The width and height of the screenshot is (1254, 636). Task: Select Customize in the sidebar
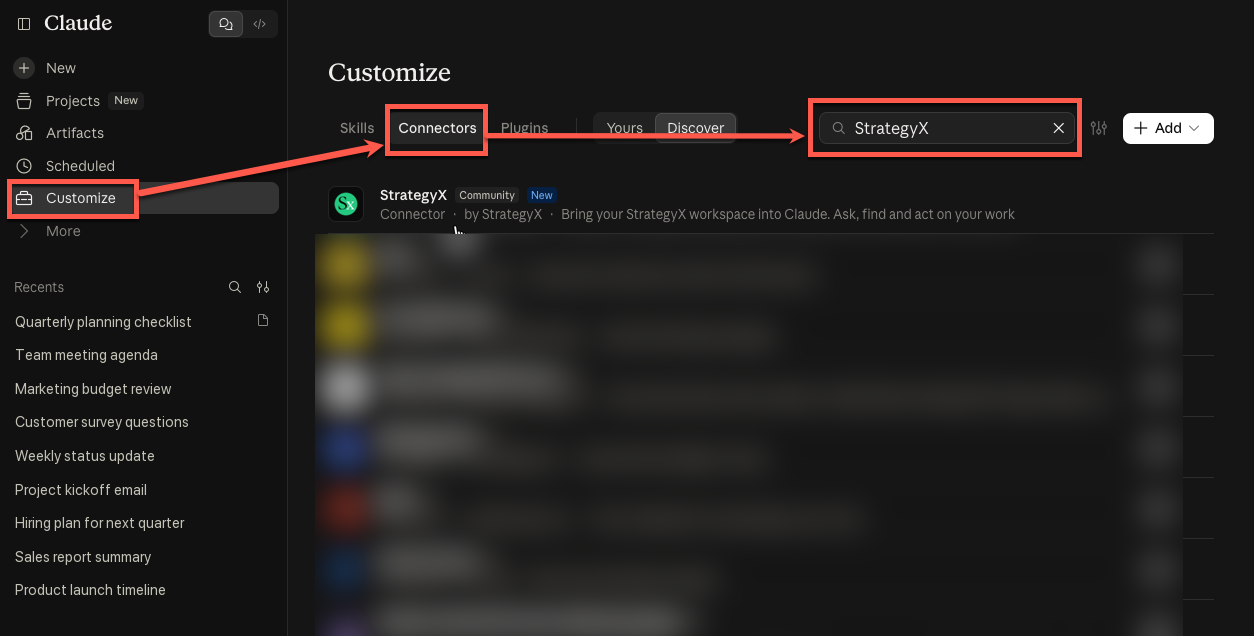click(143, 198)
